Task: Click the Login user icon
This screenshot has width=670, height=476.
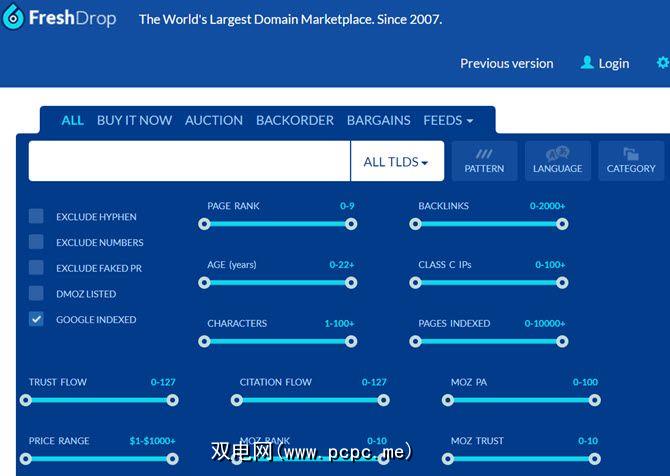Action: (x=587, y=62)
